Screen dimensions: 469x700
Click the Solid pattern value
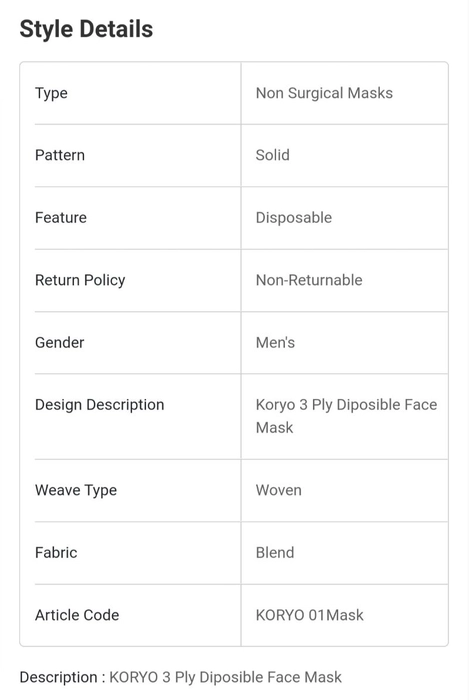[272, 155]
